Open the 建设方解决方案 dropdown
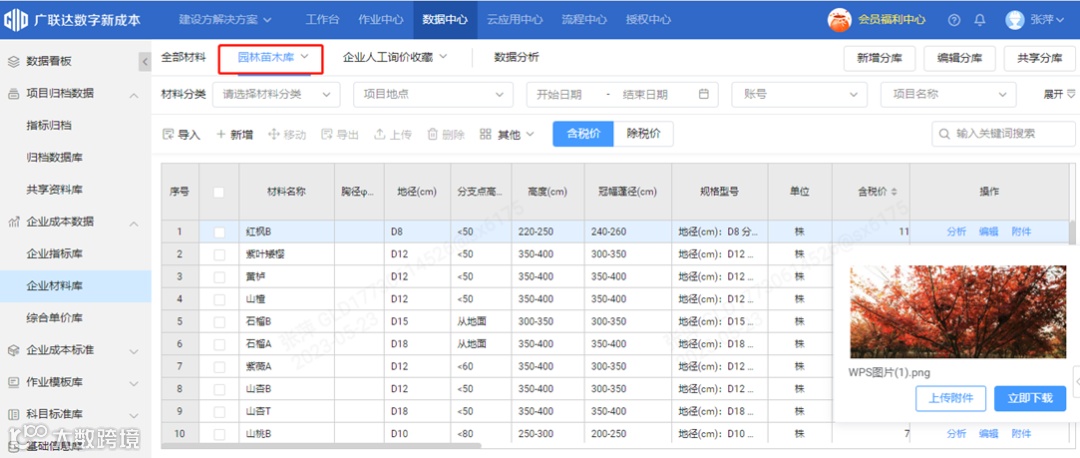Image resolution: width=1080 pixels, height=458 pixels. click(225, 20)
